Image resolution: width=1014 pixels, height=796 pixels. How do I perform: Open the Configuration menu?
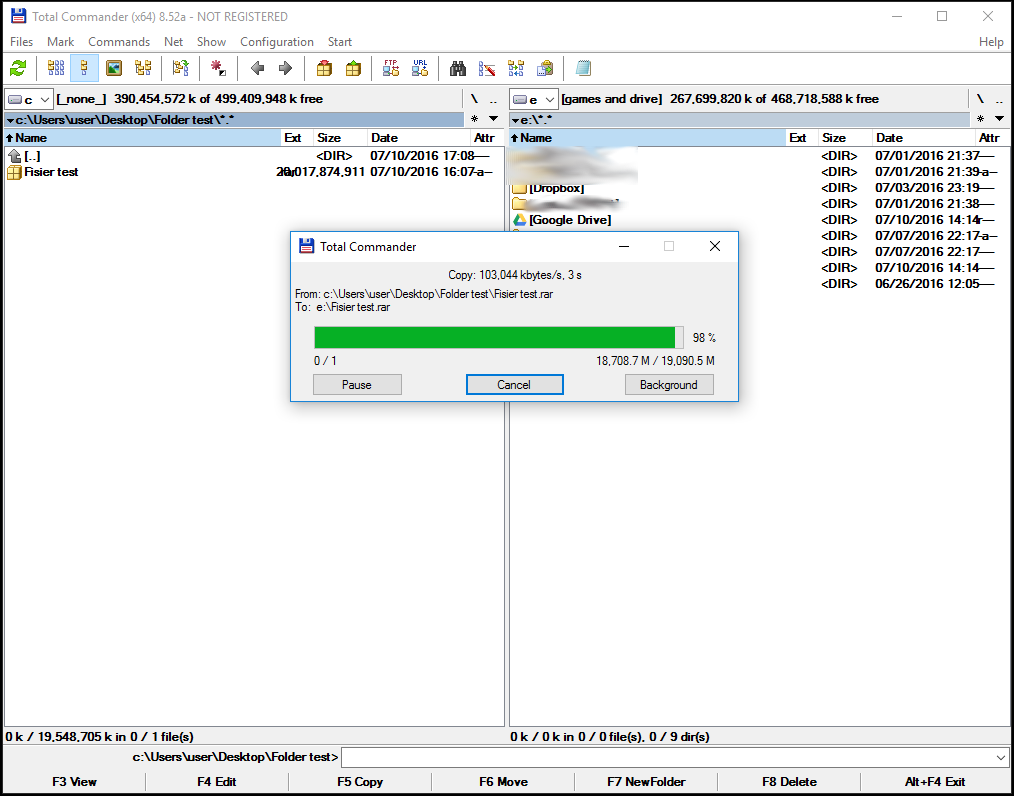[x=277, y=41]
